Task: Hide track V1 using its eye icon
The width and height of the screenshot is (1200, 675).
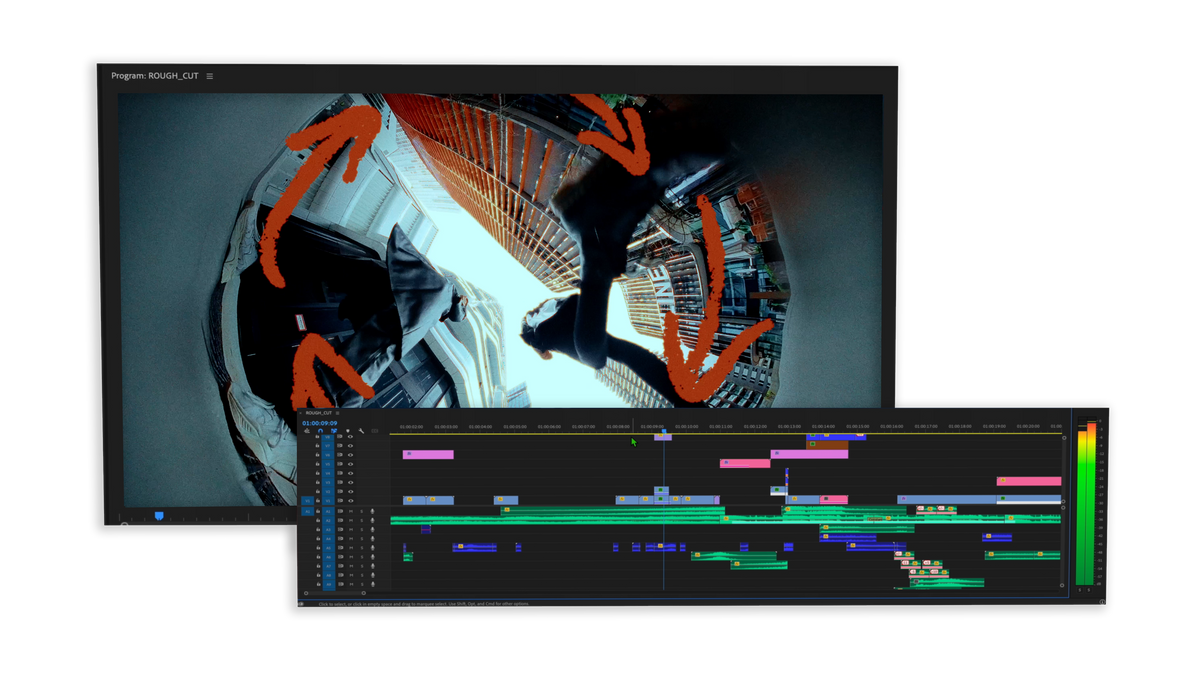Action: 350,501
